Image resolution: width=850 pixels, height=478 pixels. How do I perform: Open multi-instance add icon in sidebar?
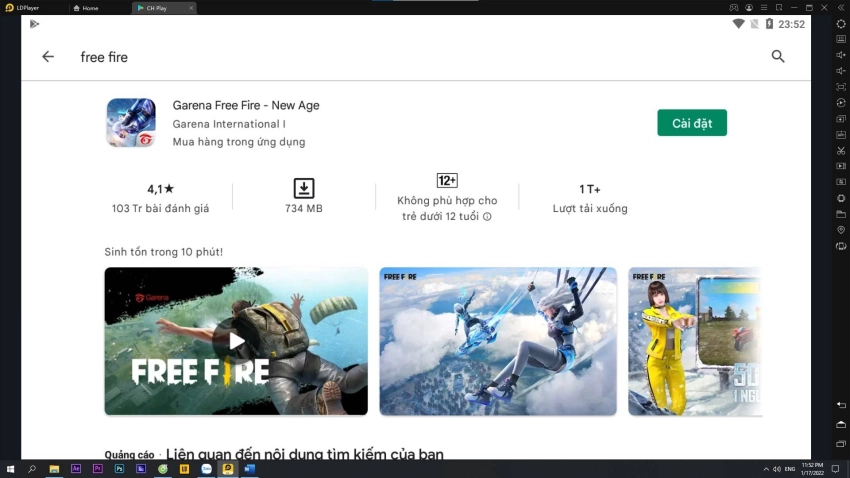(x=841, y=119)
